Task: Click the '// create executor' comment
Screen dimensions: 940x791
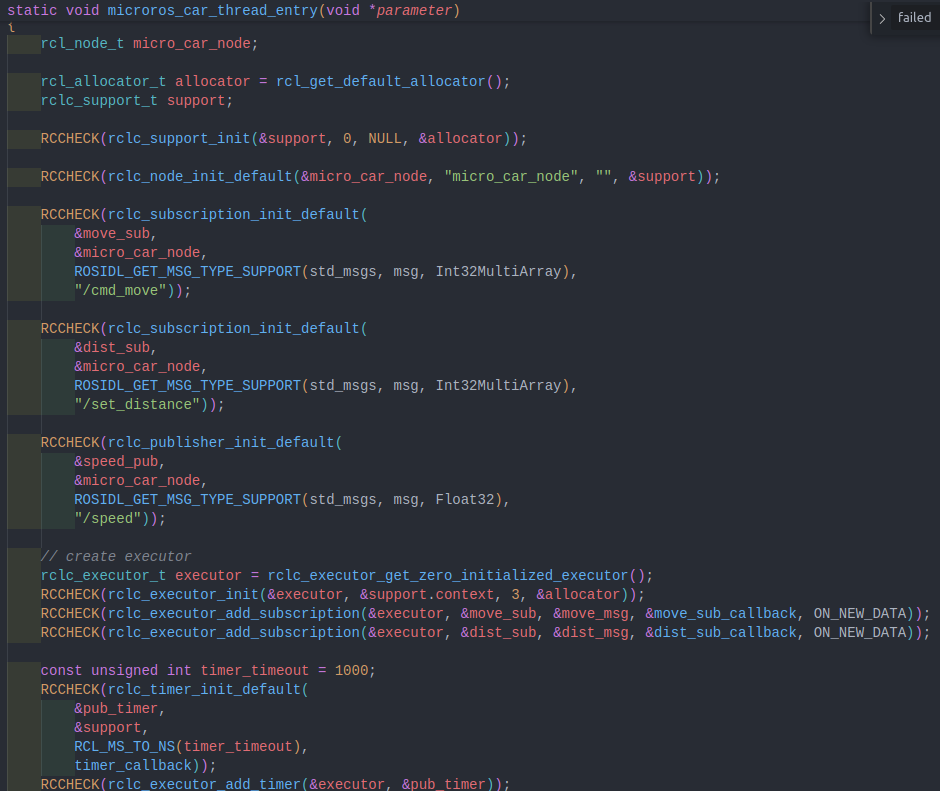Action: 116,556
